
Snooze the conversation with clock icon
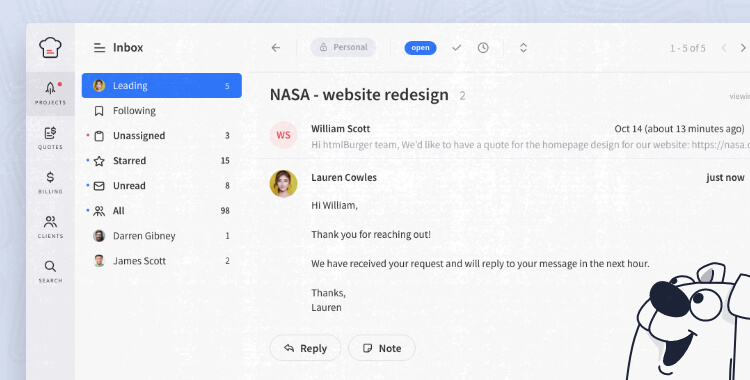click(483, 47)
